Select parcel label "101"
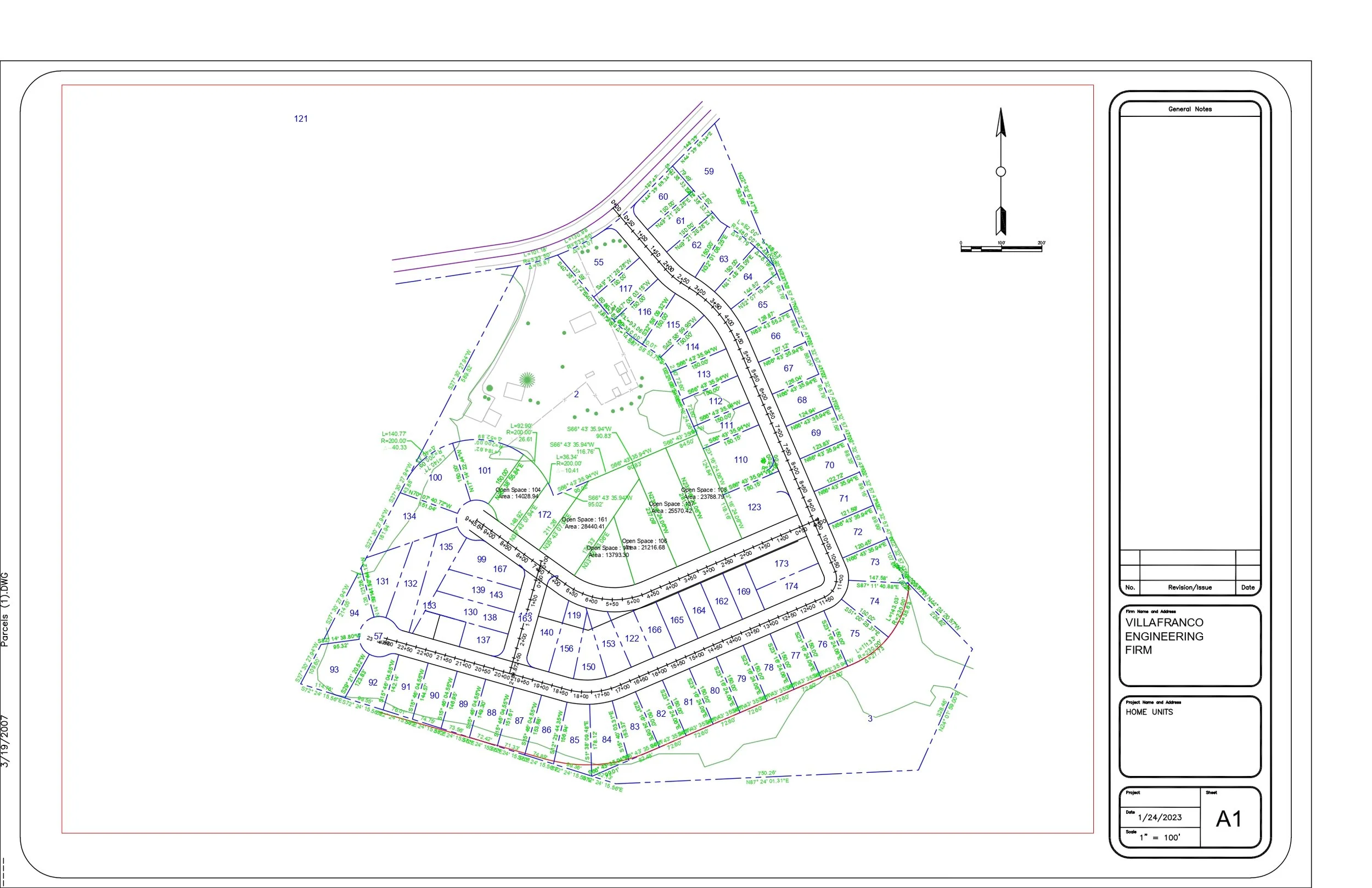This screenshot has height=888, width=1372. [485, 470]
